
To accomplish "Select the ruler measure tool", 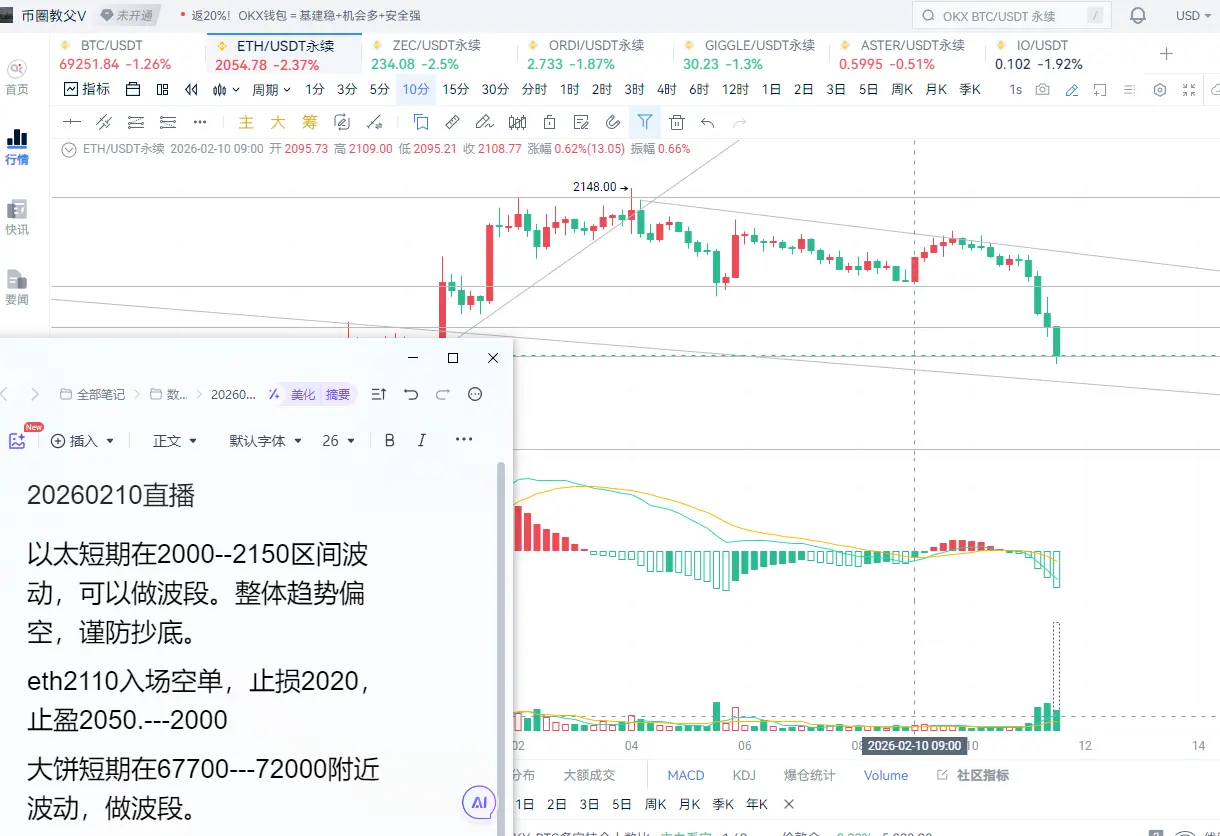I will 452,122.
